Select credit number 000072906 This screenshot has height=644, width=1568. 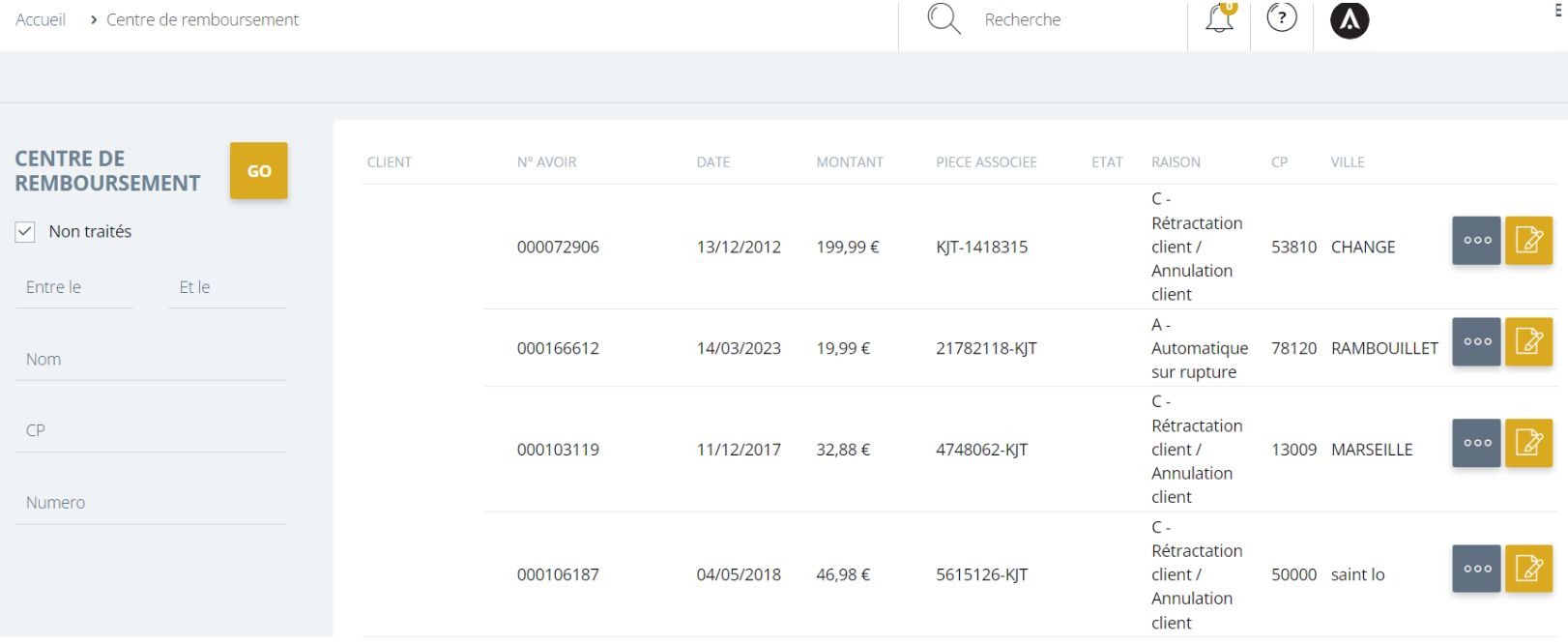[558, 248]
